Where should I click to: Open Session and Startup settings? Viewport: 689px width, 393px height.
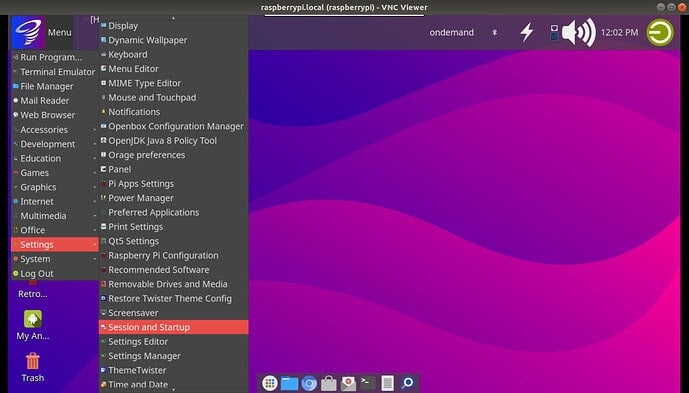[x=174, y=327]
